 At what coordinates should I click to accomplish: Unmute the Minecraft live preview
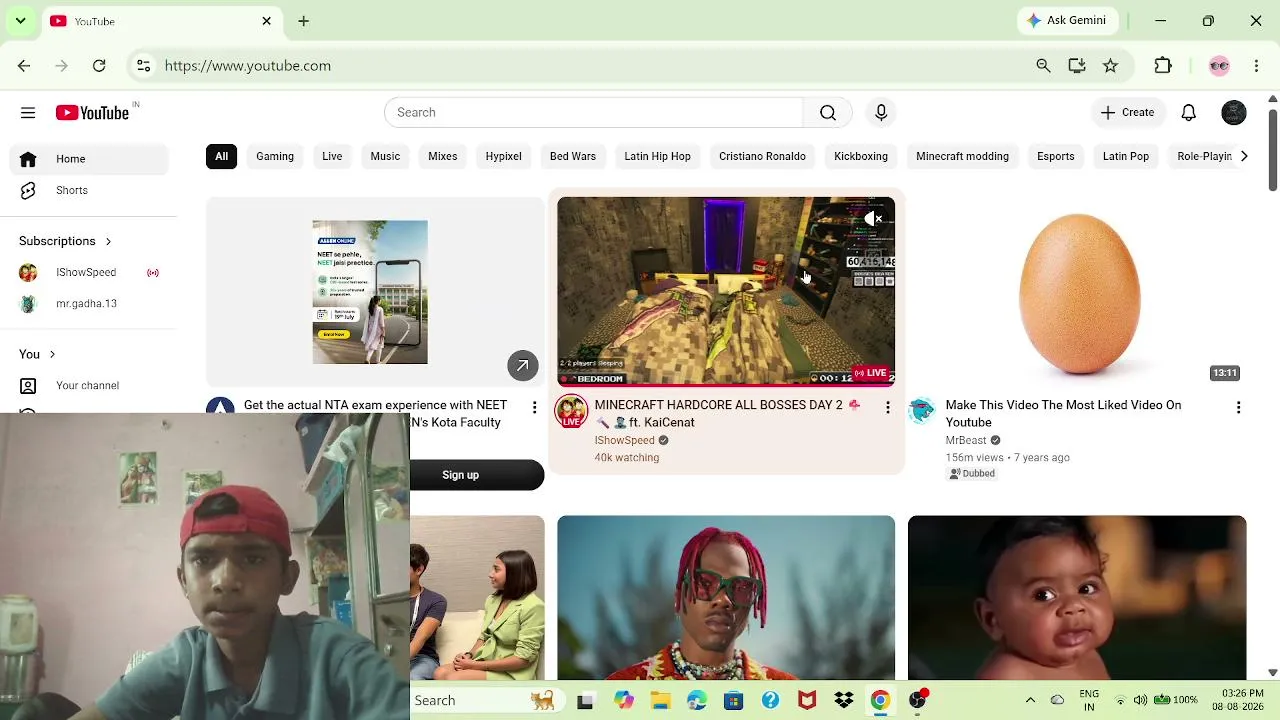click(873, 219)
